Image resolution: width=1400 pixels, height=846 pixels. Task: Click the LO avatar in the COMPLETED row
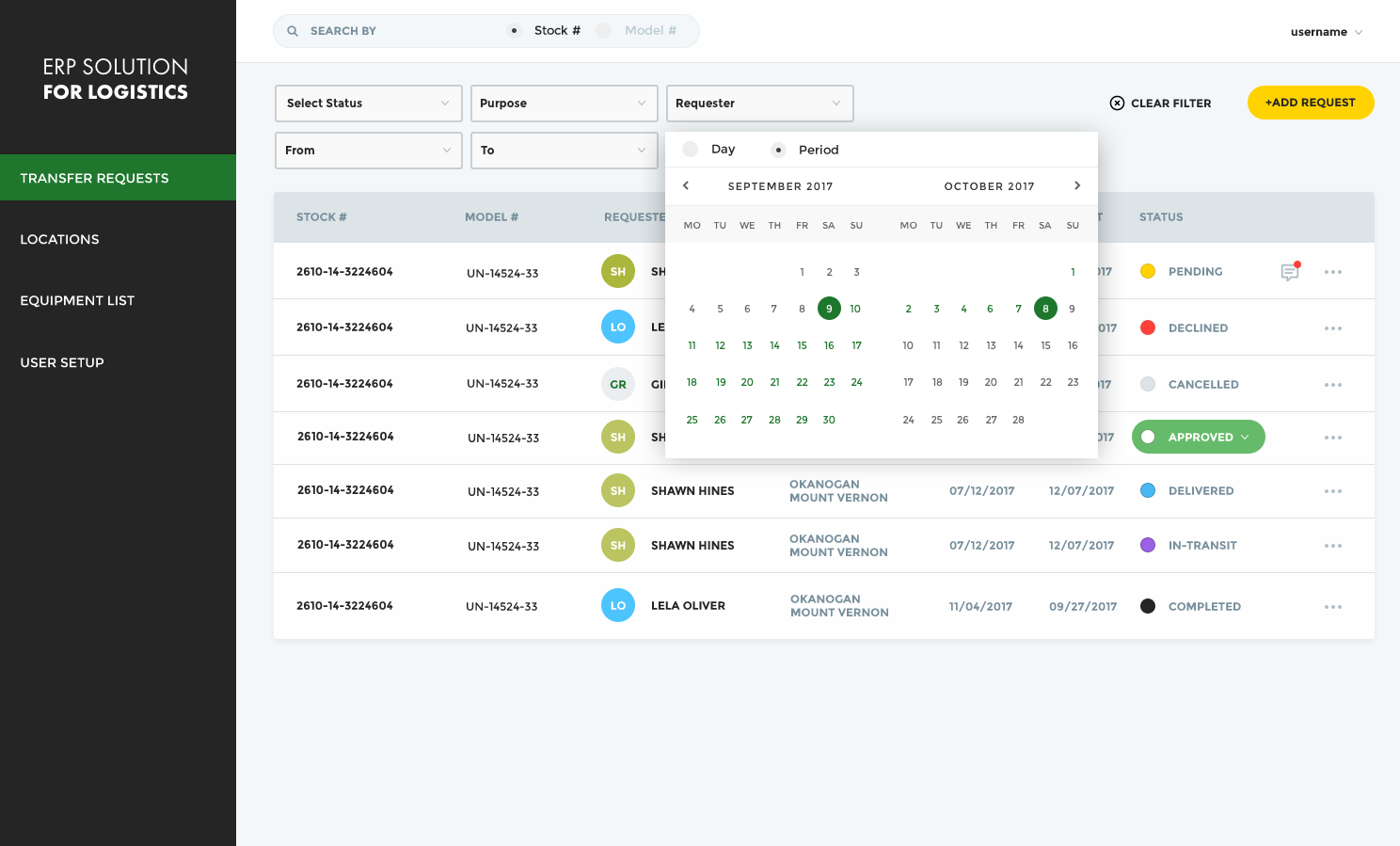pos(618,605)
